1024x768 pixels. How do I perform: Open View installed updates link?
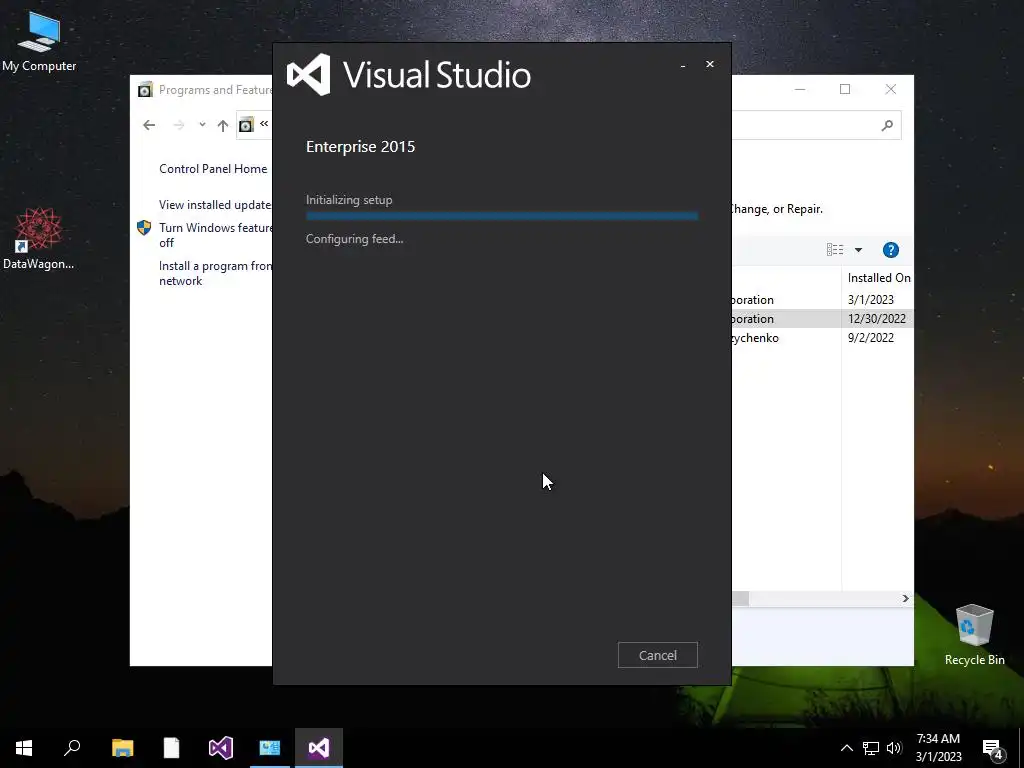[215, 204]
